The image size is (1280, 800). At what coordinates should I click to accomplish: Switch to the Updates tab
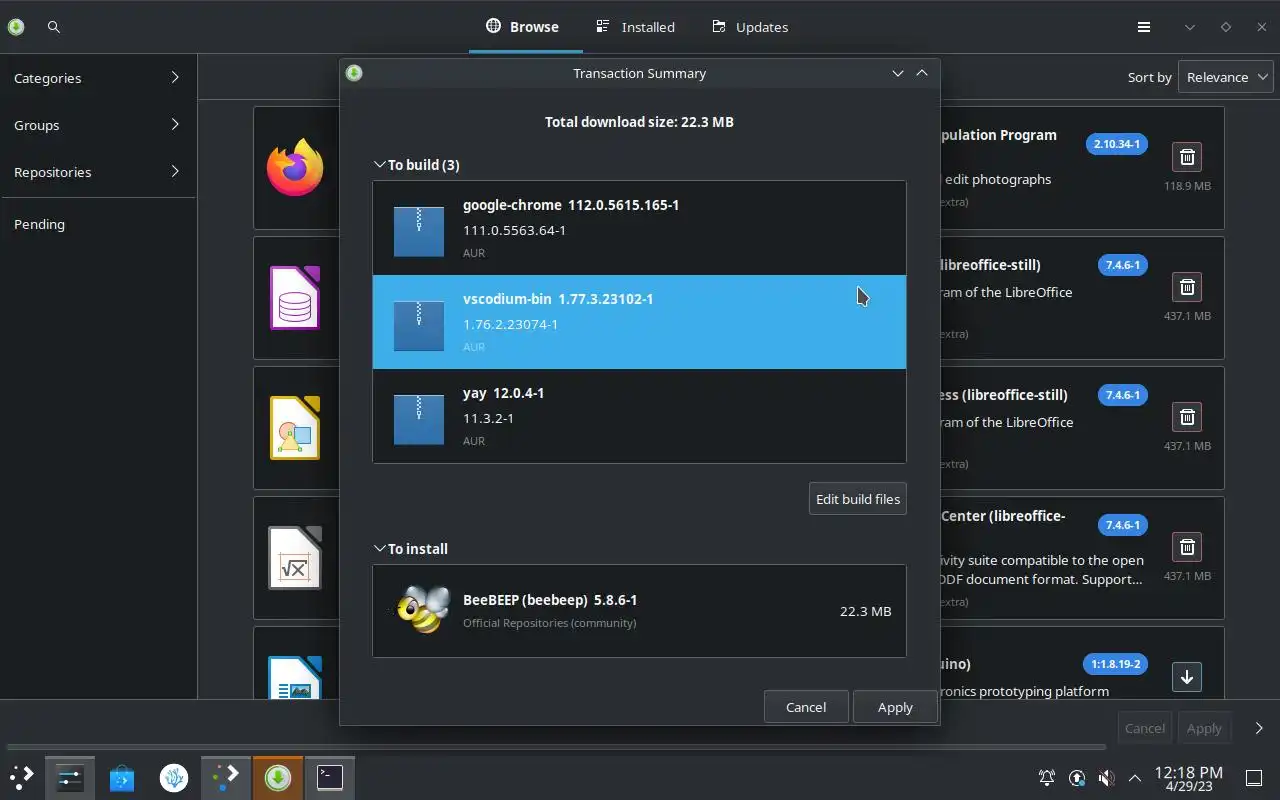750,27
